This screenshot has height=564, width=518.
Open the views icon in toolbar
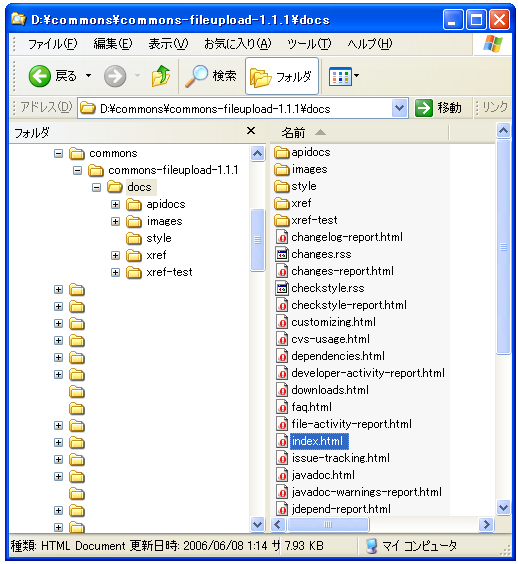(340, 76)
